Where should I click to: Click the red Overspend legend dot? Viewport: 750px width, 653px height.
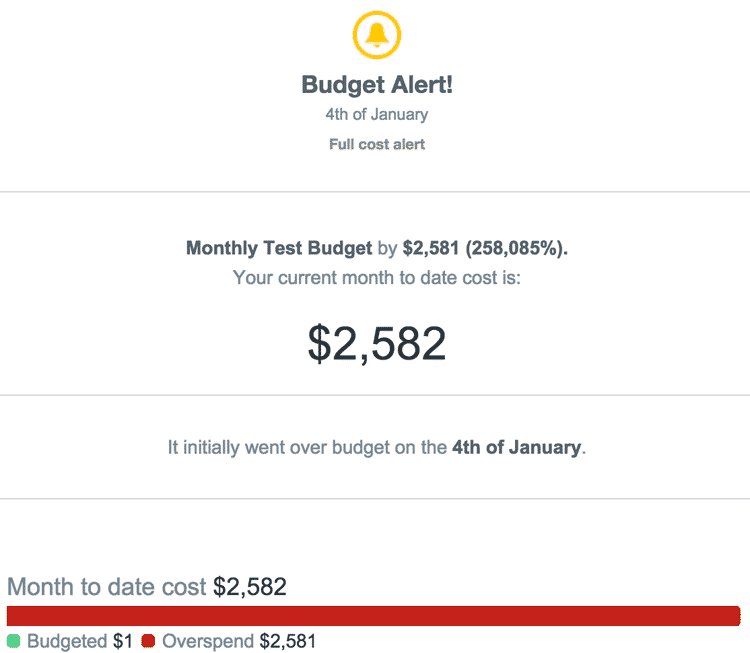[x=148, y=641]
